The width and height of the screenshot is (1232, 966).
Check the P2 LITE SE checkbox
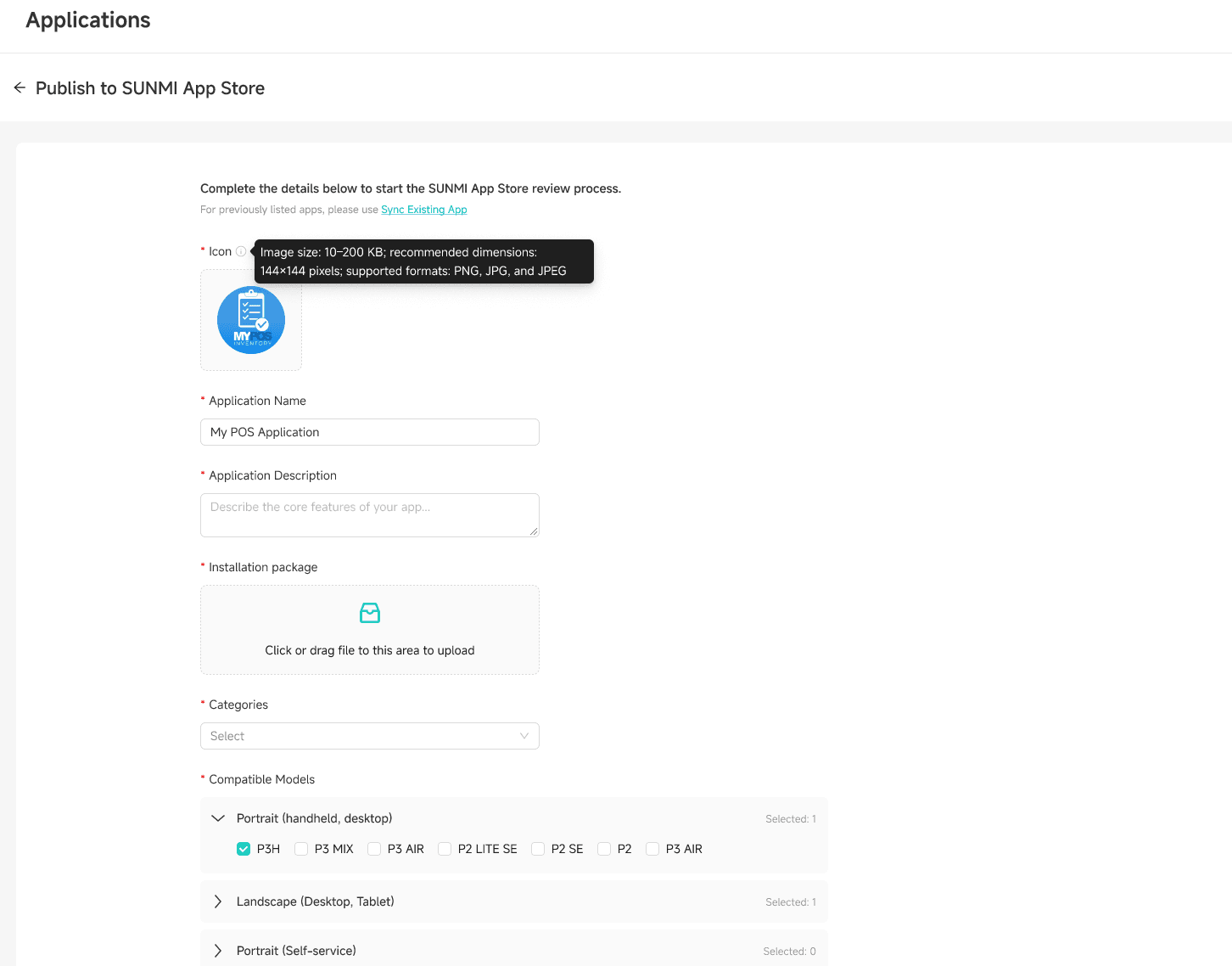[x=445, y=849]
